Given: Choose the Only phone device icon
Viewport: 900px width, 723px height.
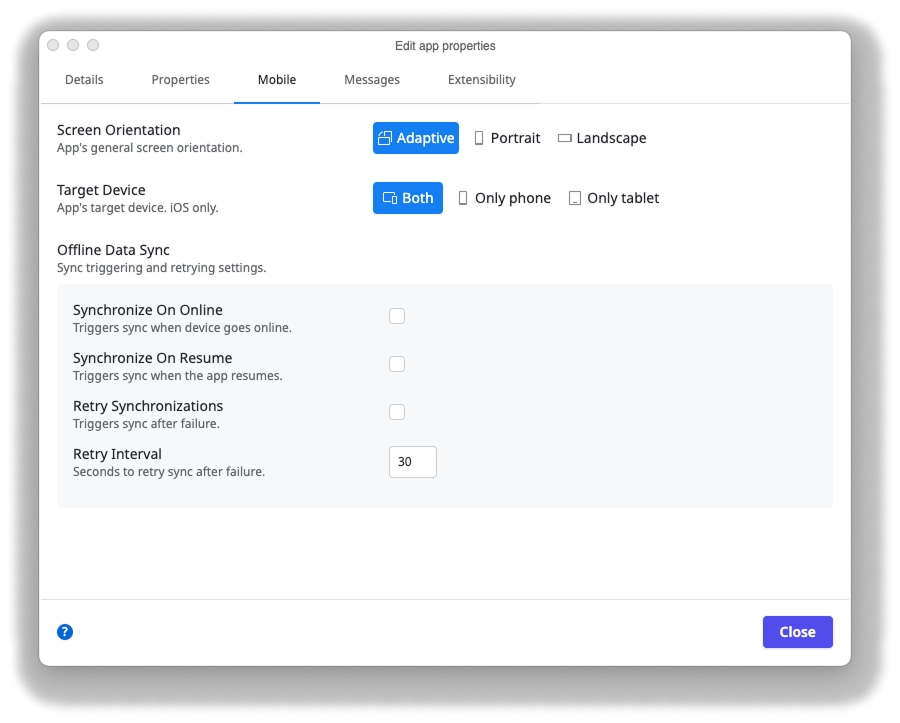Looking at the screenshot, I should coord(463,198).
